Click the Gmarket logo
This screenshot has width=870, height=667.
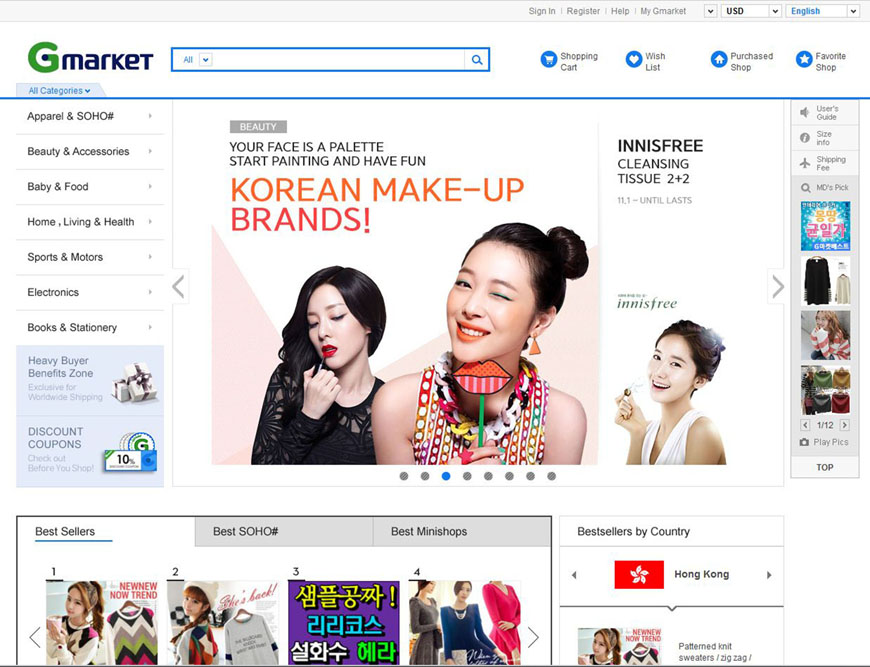tap(90, 58)
